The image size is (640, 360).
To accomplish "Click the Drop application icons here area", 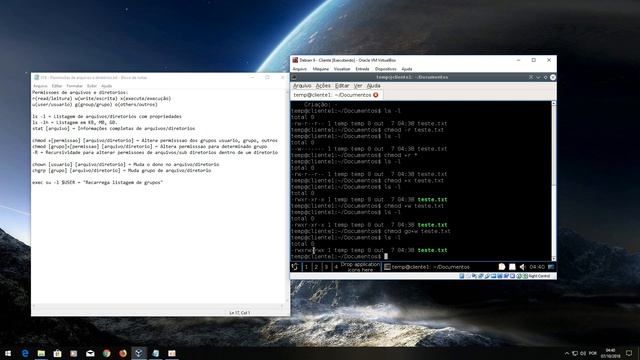I will click(360, 267).
